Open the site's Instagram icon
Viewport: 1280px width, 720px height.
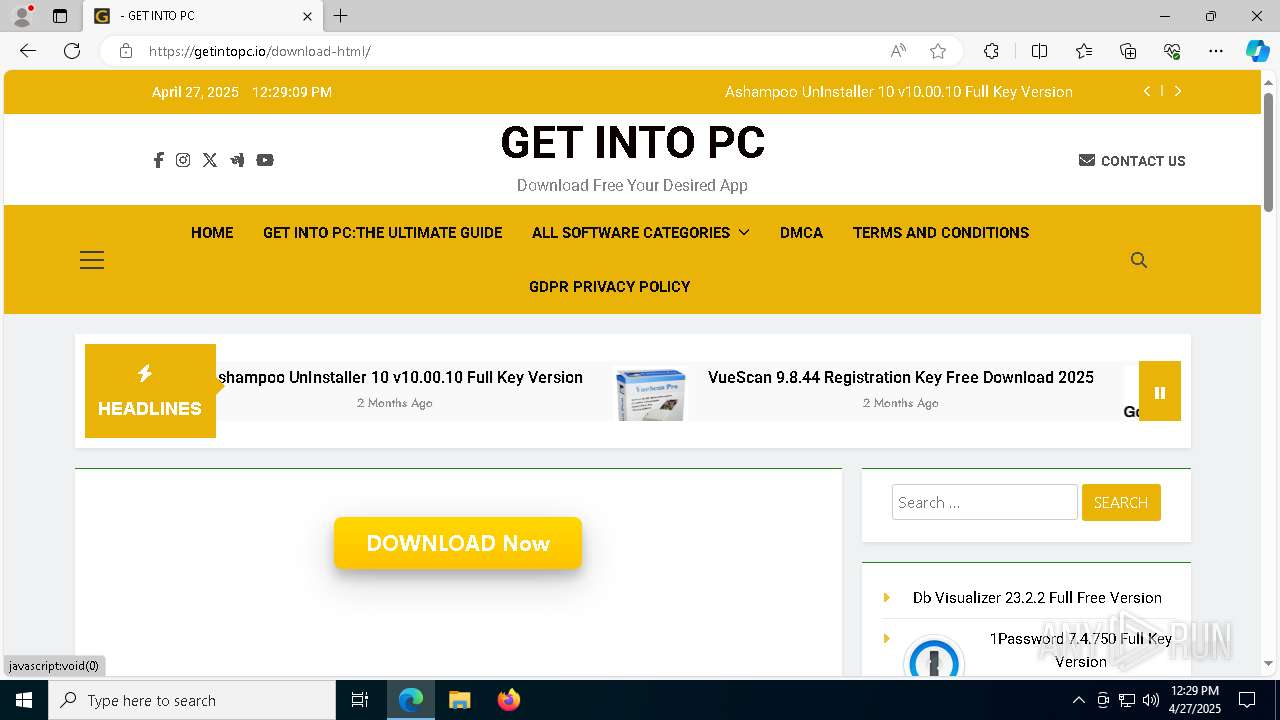pos(183,160)
